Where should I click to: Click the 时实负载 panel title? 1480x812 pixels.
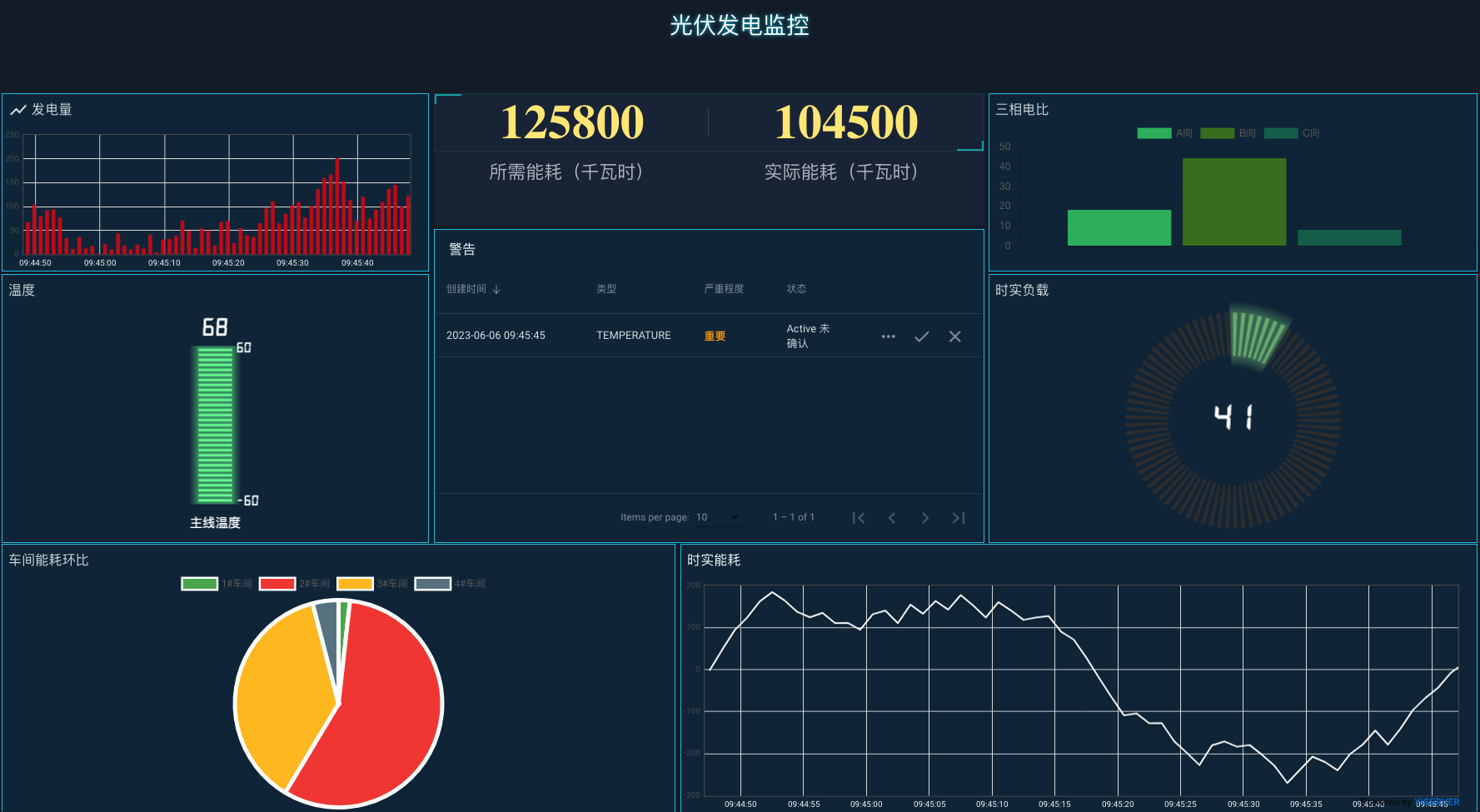(x=1022, y=291)
